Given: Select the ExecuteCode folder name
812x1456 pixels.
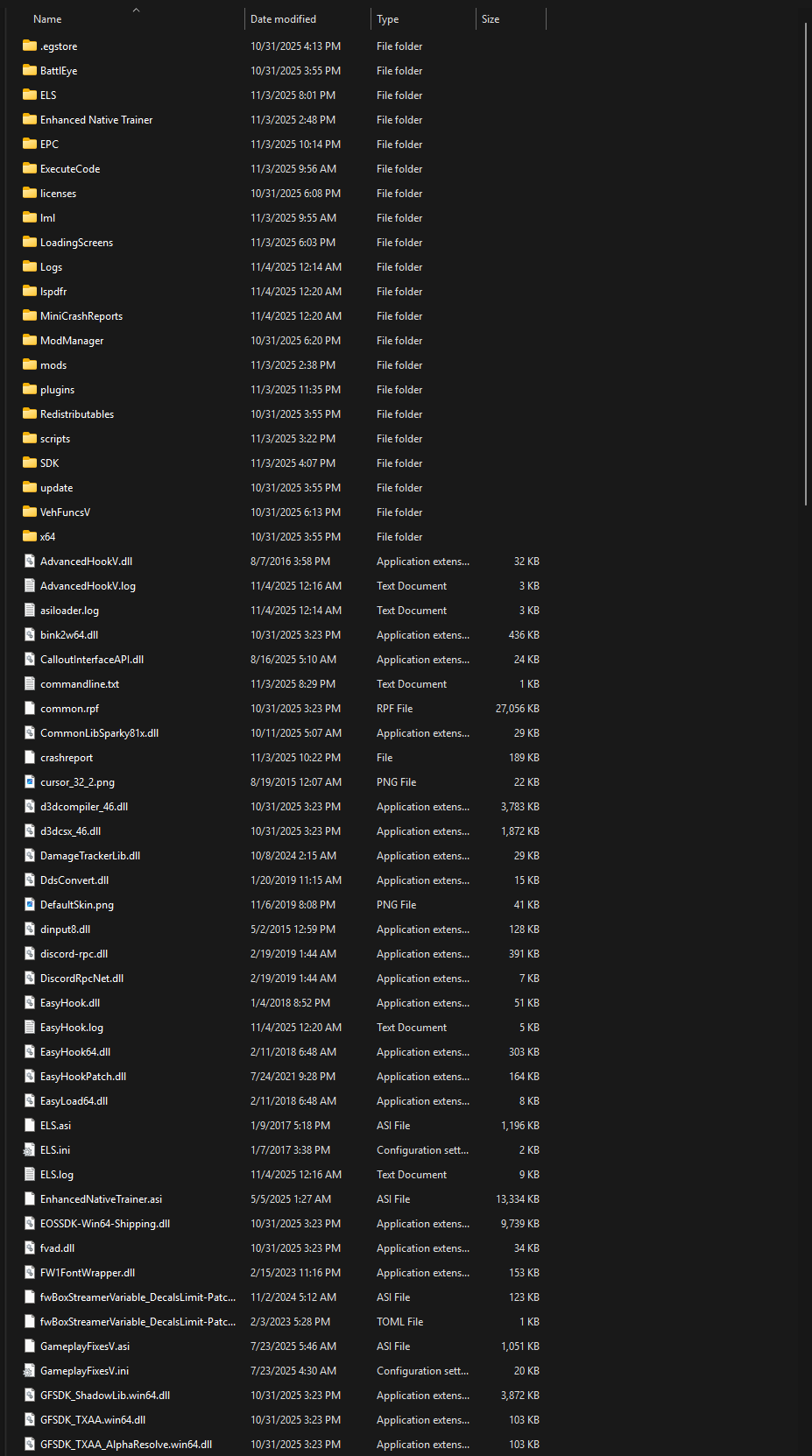Looking at the screenshot, I should point(70,169).
